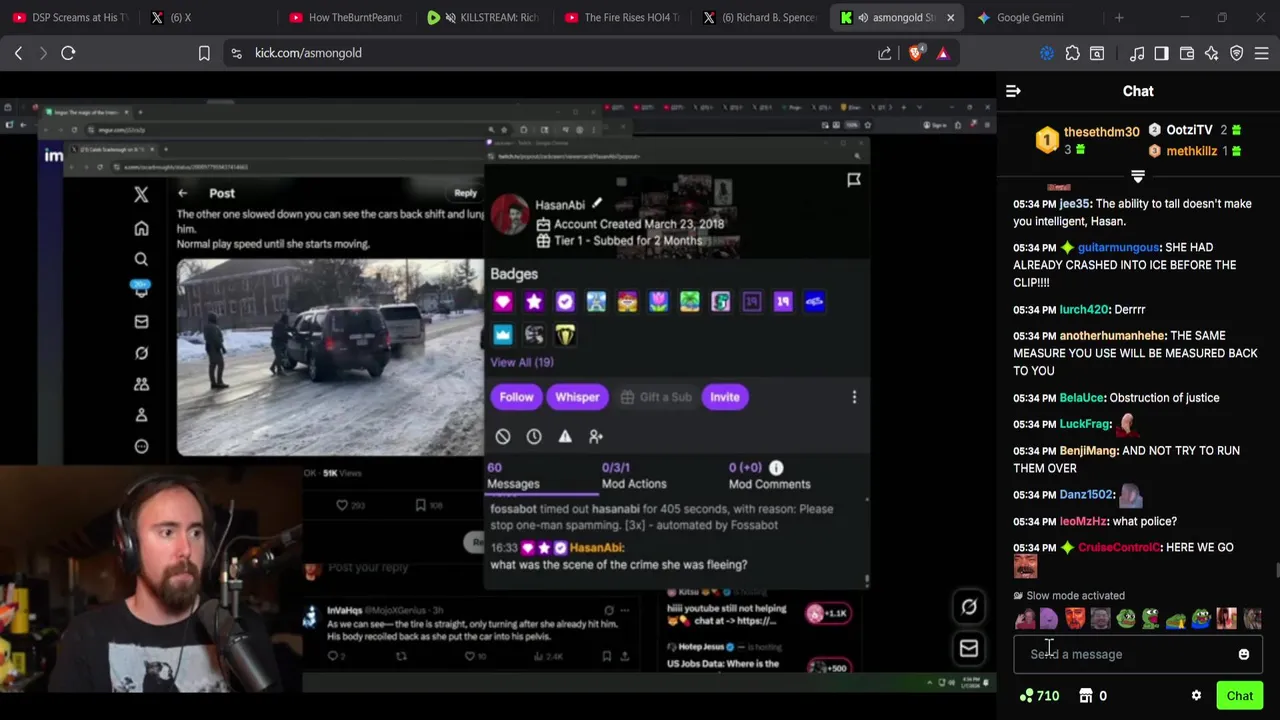The width and height of the screenshot is (1280, 720).
Task: Toggle the browser sidebar panel
Action: (x=1161, y=53)
